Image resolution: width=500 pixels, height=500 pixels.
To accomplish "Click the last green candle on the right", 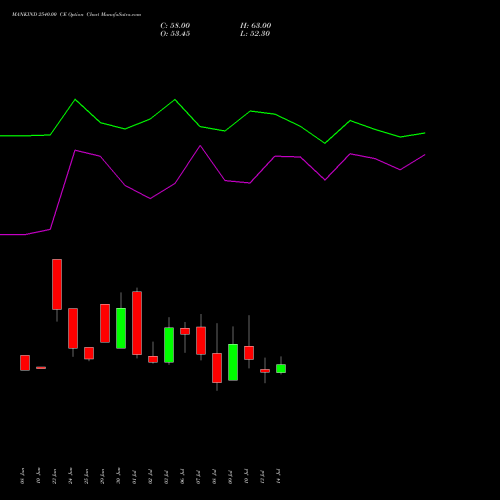I will [x=281, y=368].
